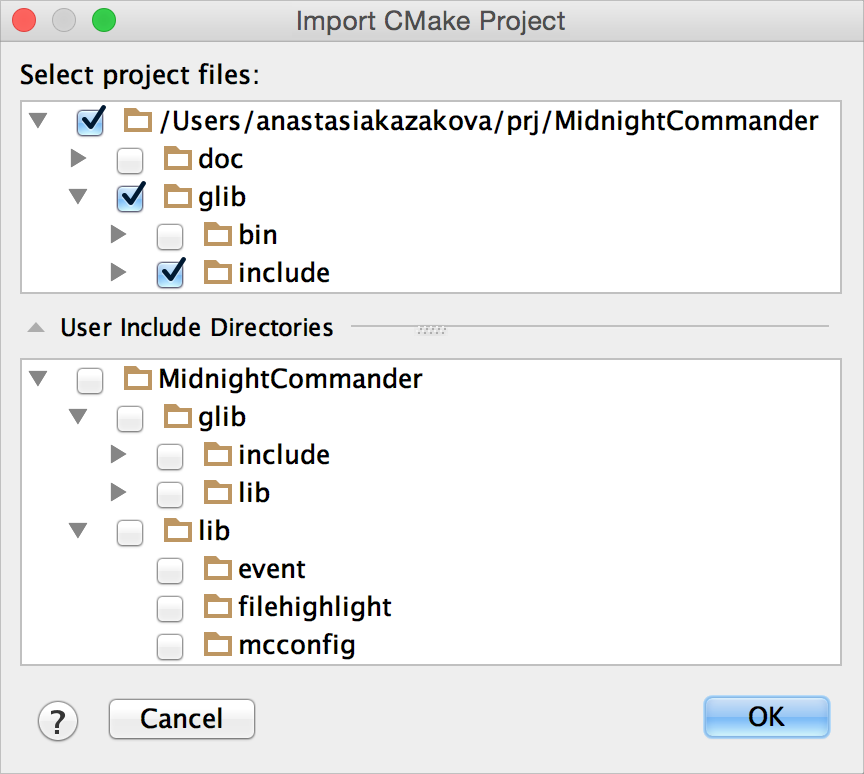
Task: Click the doc folder icon
Action: click(x=178, y=159)
